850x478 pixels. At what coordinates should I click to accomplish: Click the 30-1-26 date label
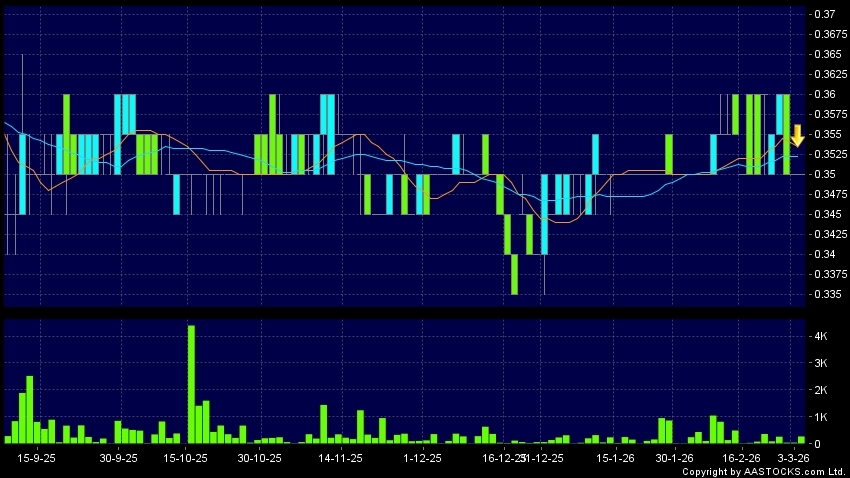(x=675, y=457)
